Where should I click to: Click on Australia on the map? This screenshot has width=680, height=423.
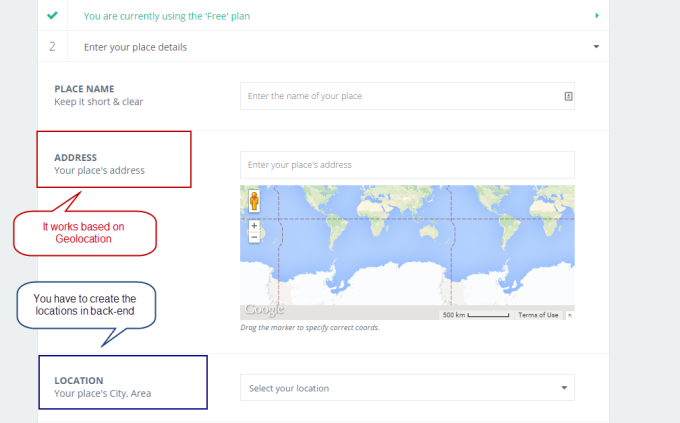pos(430,232)
